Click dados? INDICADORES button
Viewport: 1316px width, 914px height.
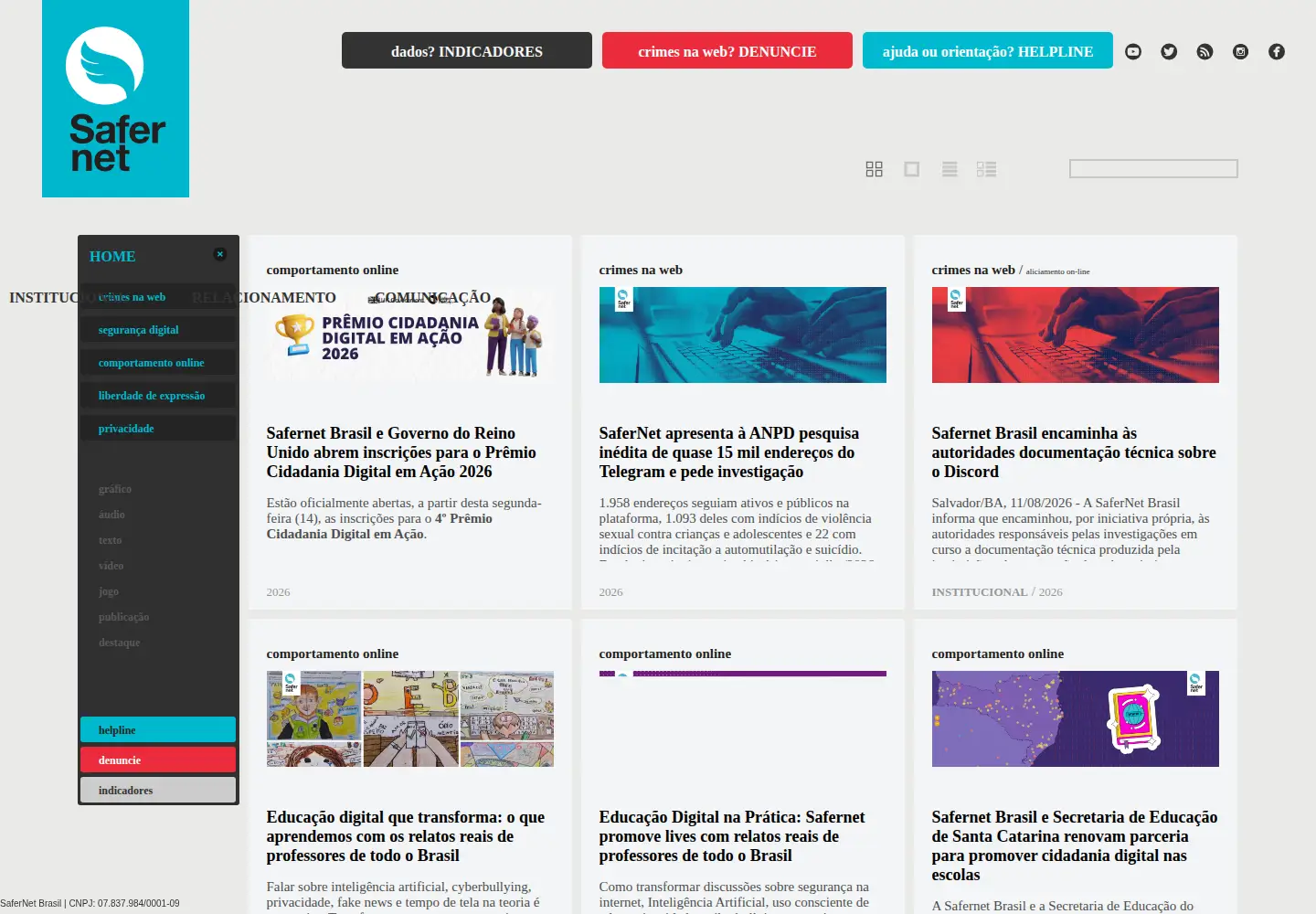pos(467,50)
